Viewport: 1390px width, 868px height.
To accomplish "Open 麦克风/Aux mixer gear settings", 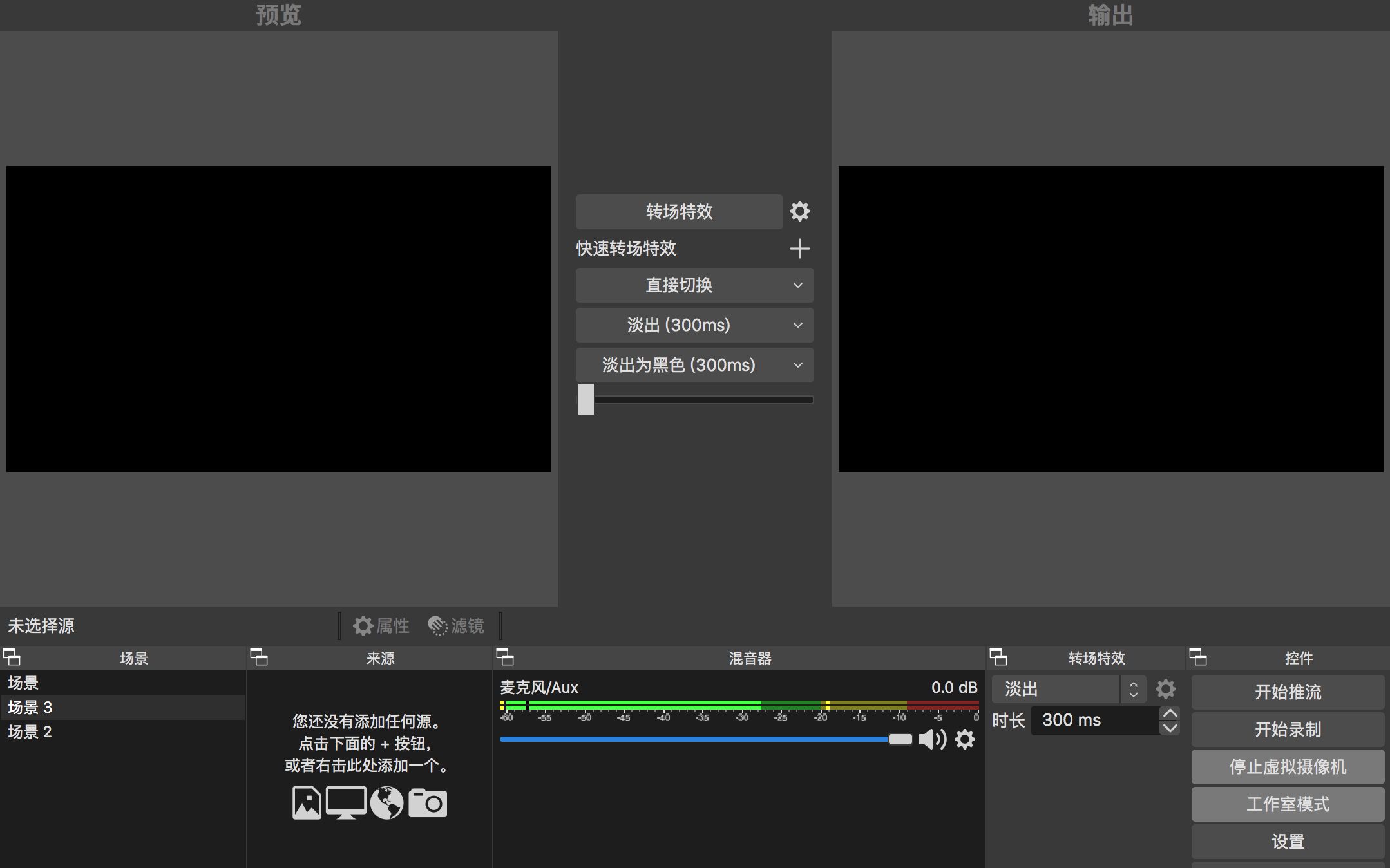I will [964, 739].
